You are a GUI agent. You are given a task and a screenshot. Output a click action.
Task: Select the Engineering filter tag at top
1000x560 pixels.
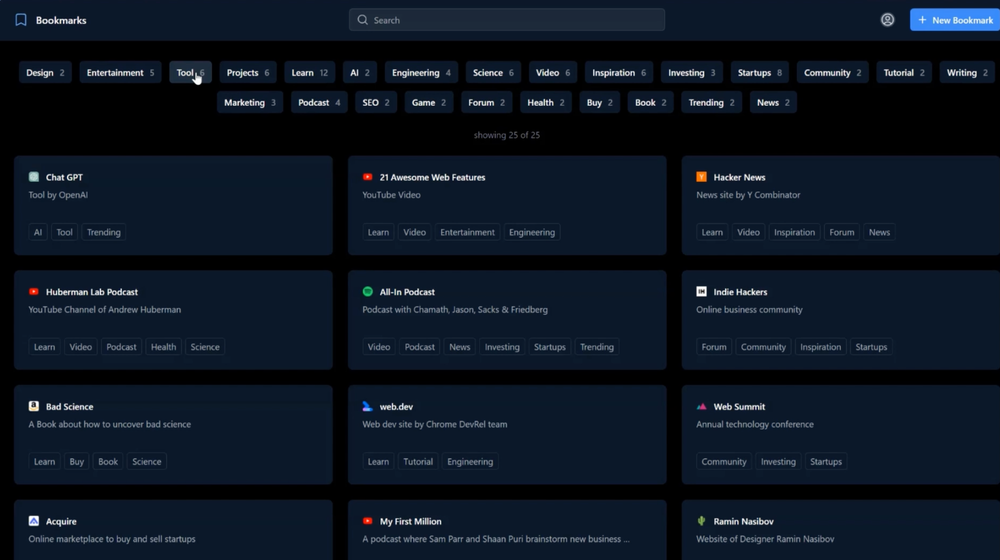tap(421, 73)
